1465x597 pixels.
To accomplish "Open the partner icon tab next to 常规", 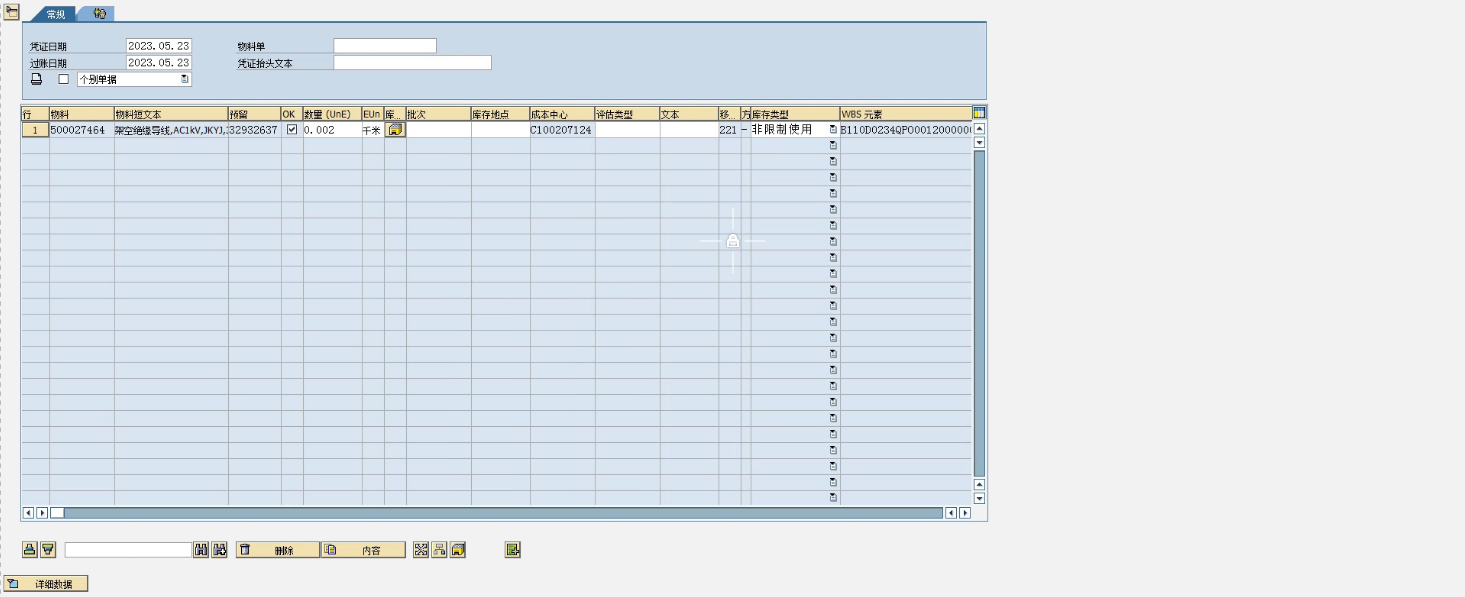I will (x=99, y=14).
